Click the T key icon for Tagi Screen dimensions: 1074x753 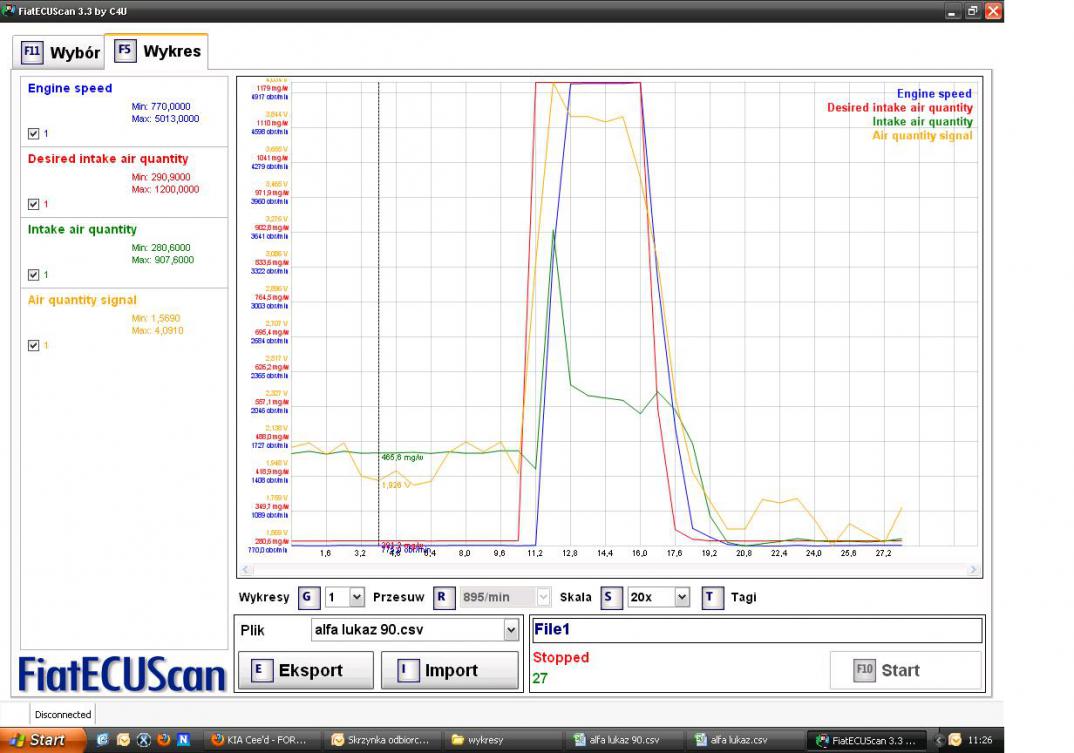click(712, 597)
